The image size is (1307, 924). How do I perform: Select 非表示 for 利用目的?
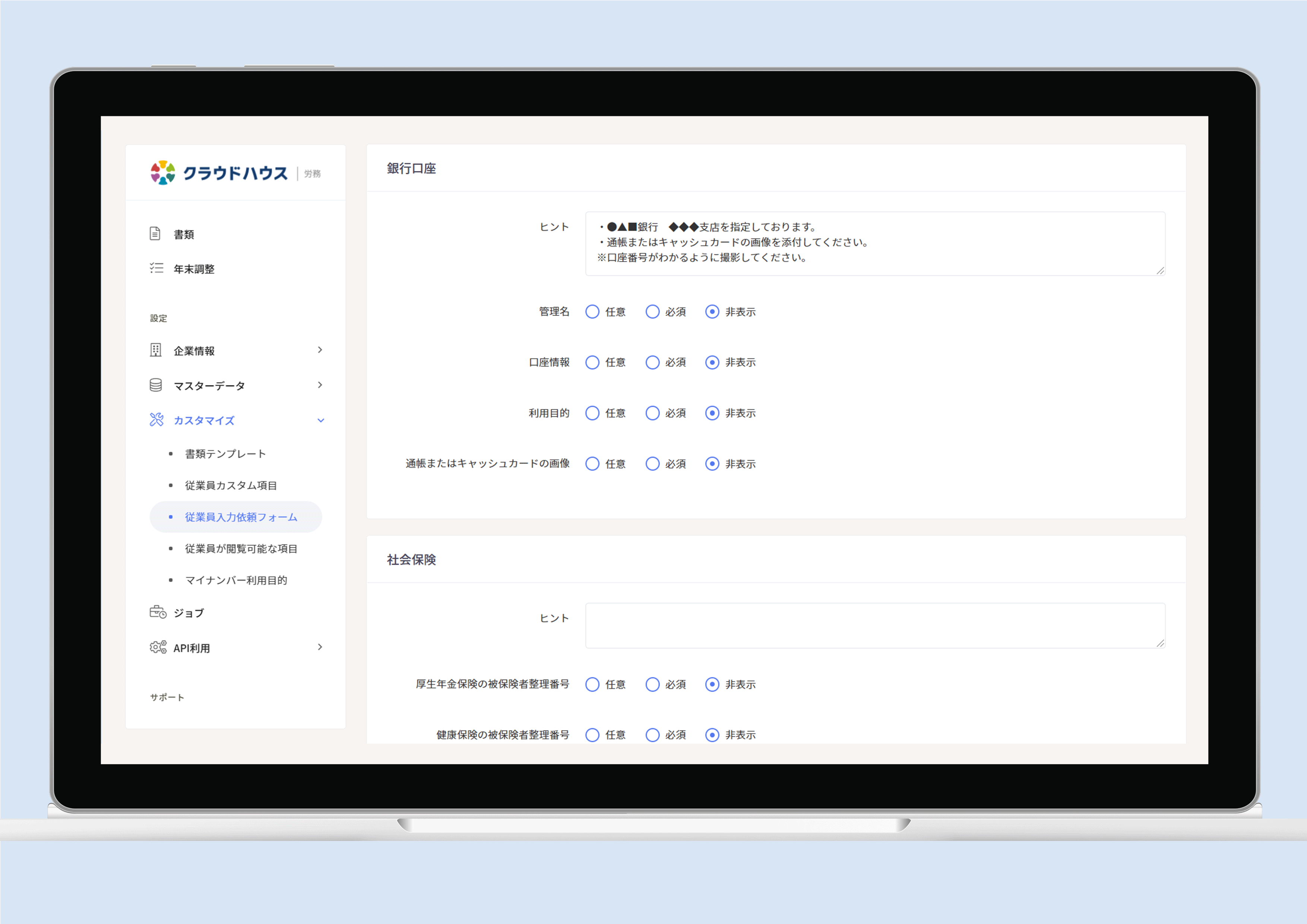pyautogui.click(x=712, y=413)
